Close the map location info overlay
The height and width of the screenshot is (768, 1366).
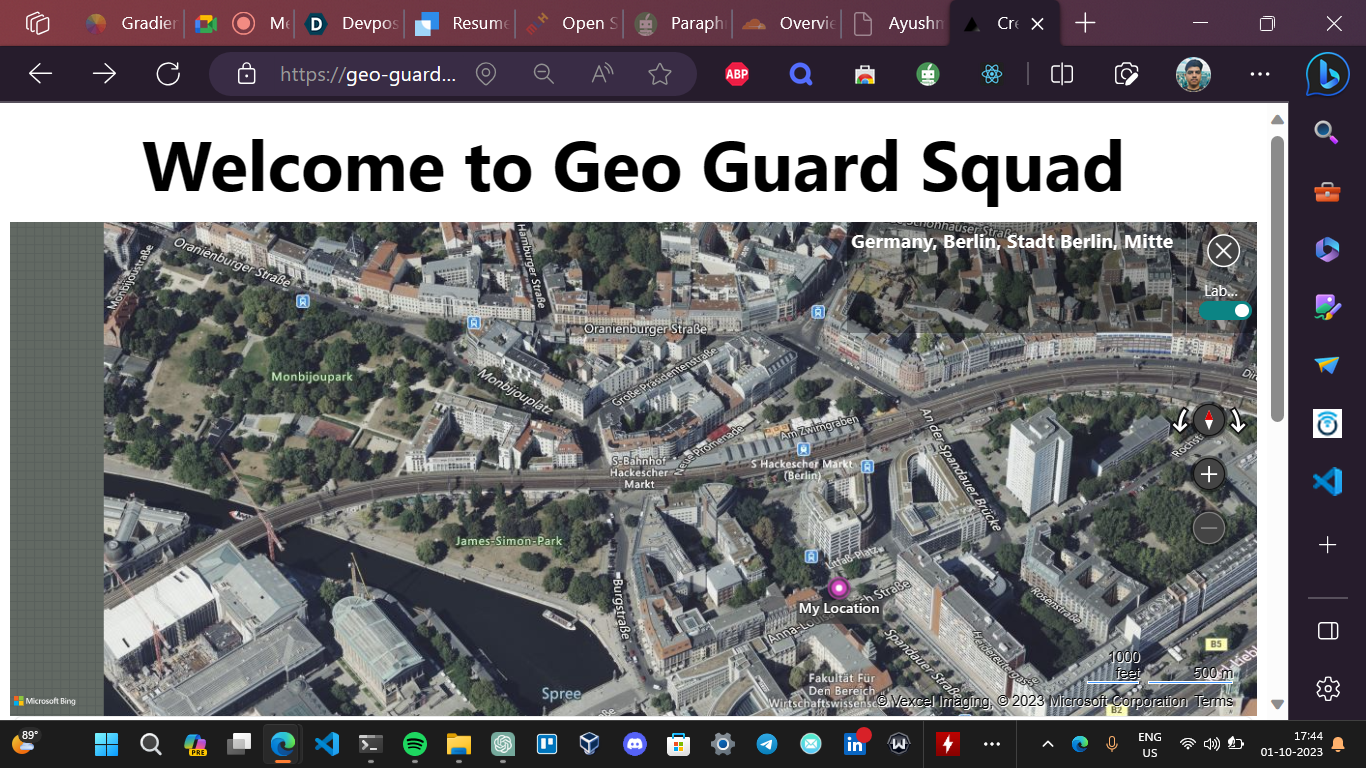tap(1223, 250)
